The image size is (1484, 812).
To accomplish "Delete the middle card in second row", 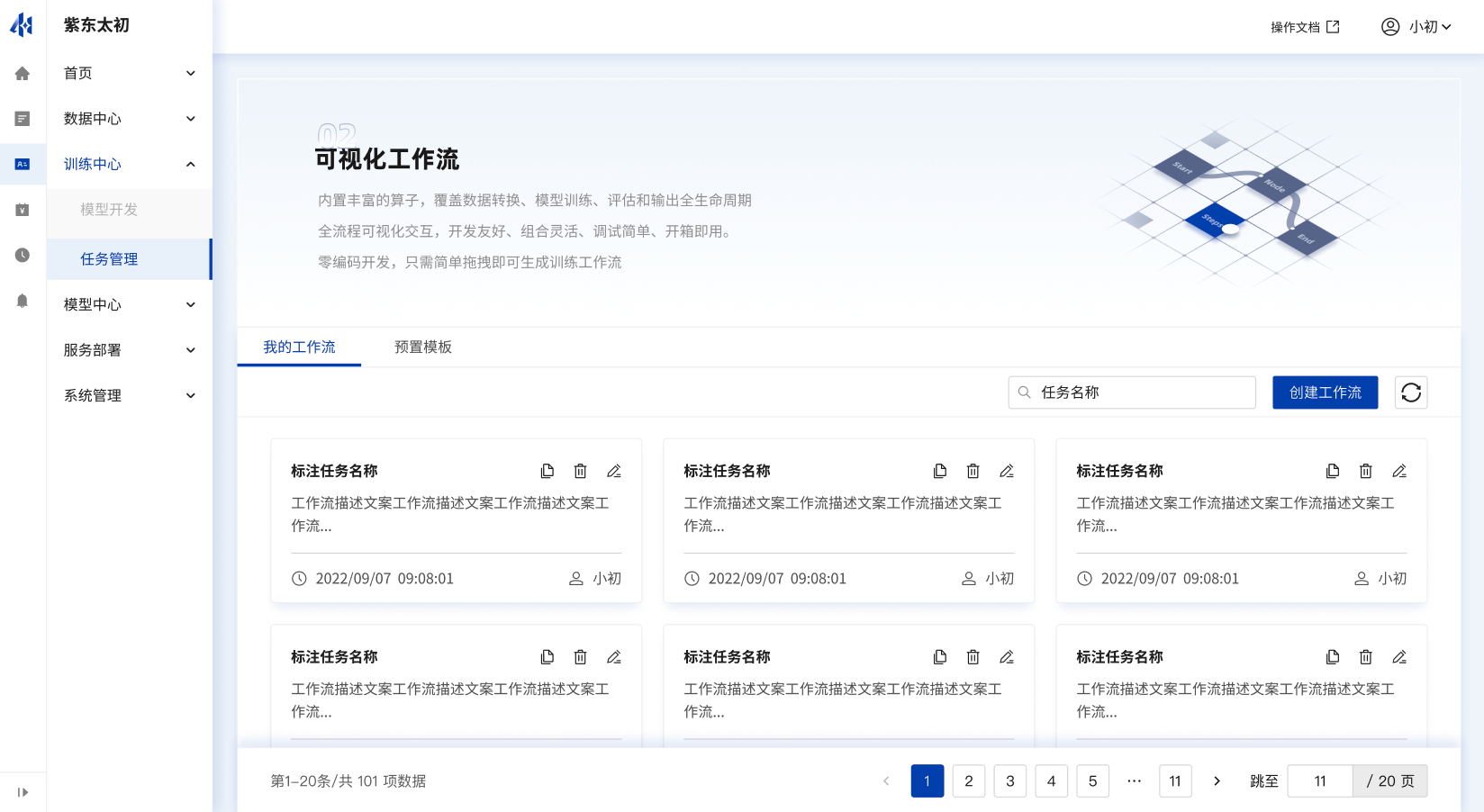I will point(973,657).
